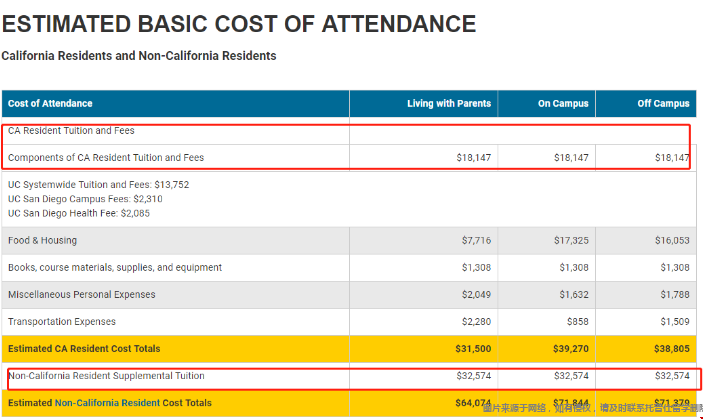
Task: Click the CA Resident Tuition and Fees row label
Action: [71, 131]
